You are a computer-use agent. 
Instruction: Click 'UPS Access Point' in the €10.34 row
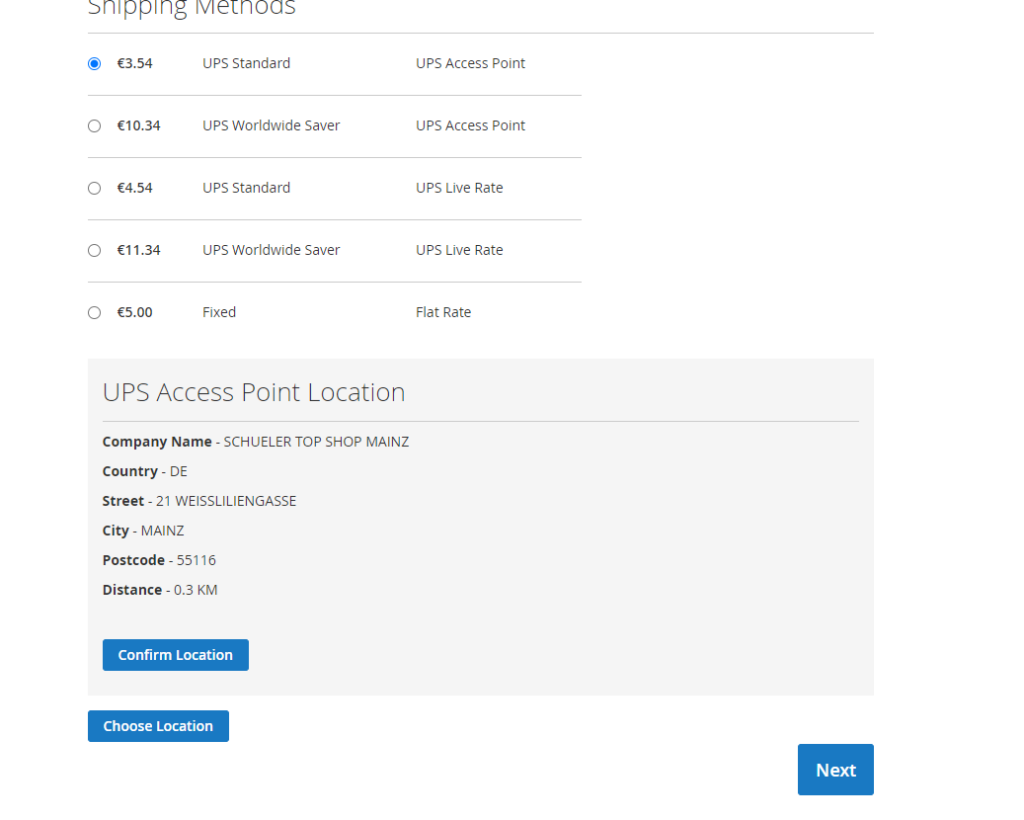[x=471, y=125]
